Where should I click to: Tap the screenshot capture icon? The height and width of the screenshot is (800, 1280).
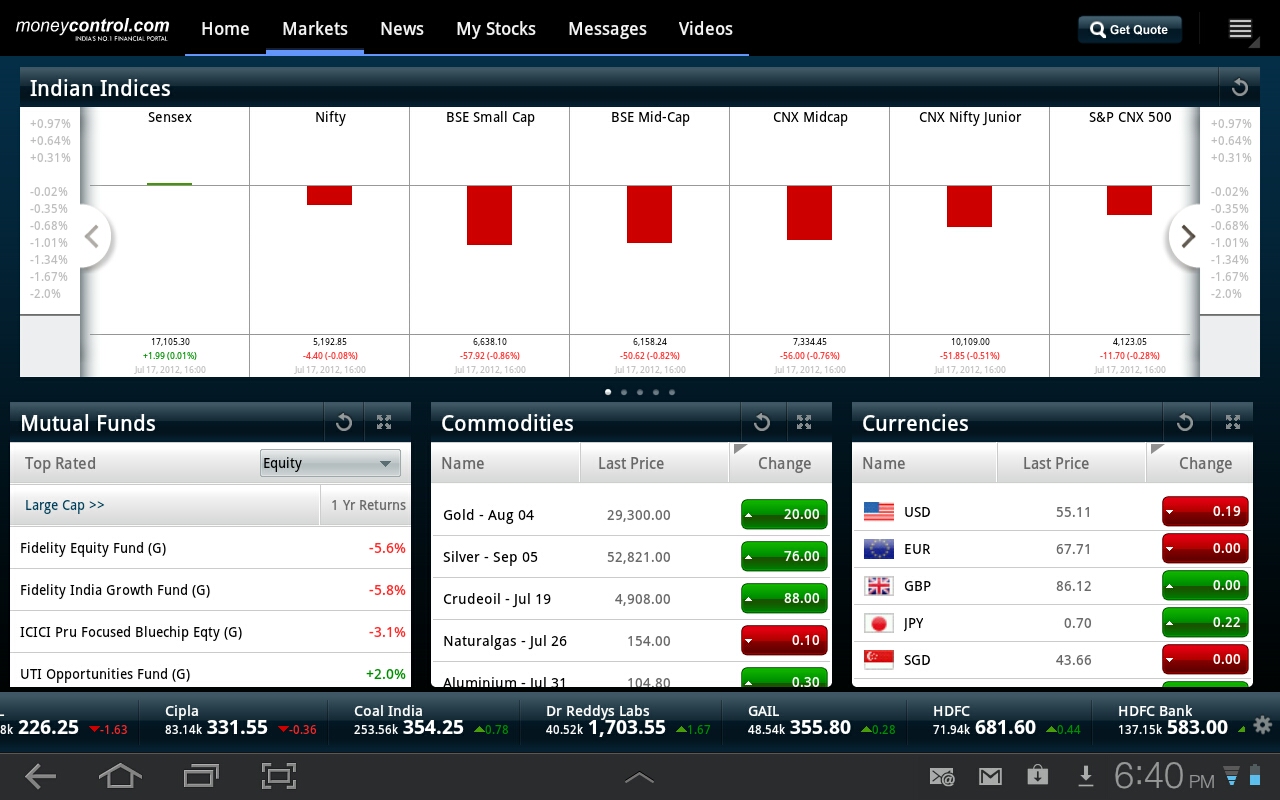(x=279, y=776)
